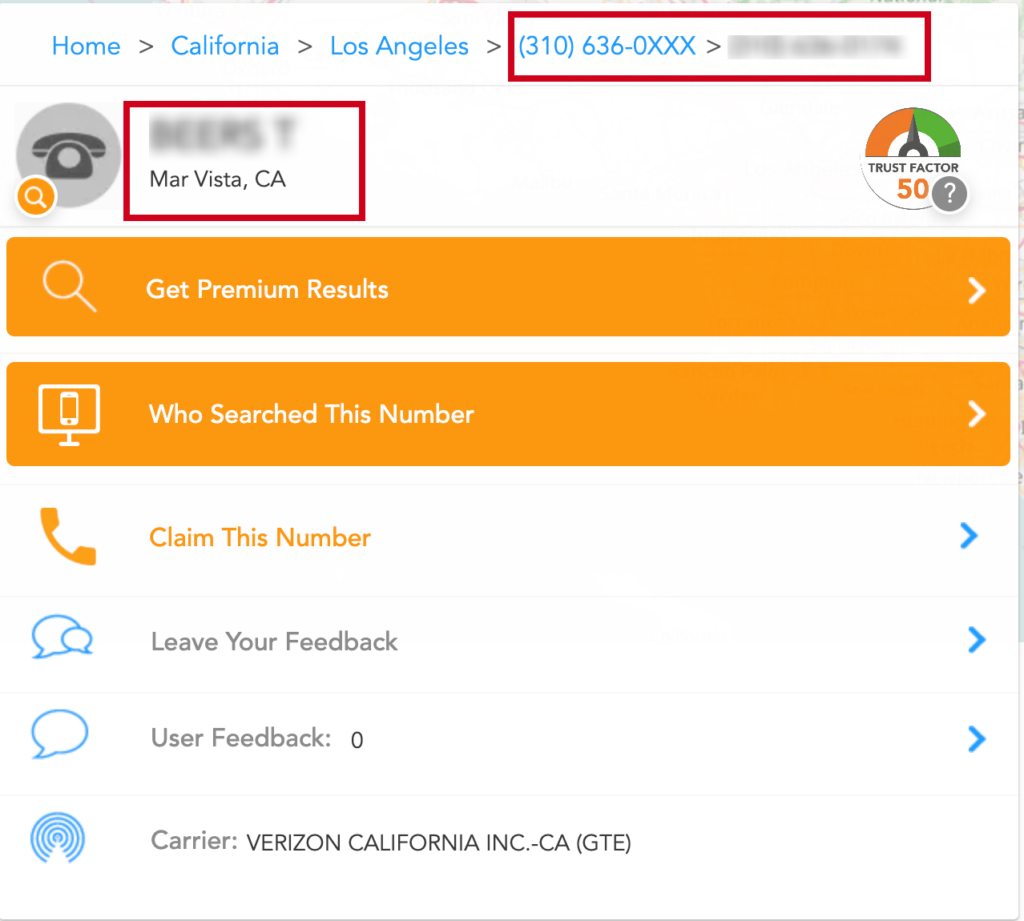Open Claim This Number blue chevron

(x=969, y=536)
